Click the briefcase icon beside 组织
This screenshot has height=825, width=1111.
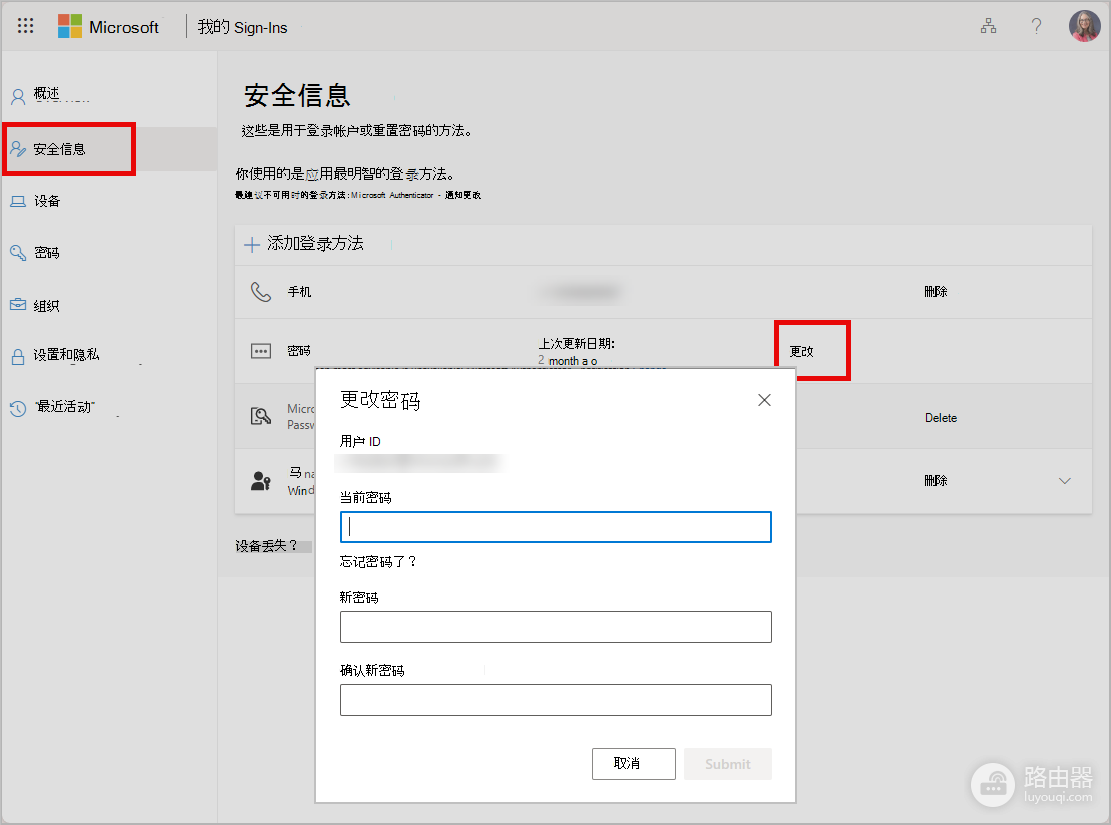(x=18, y=305)
